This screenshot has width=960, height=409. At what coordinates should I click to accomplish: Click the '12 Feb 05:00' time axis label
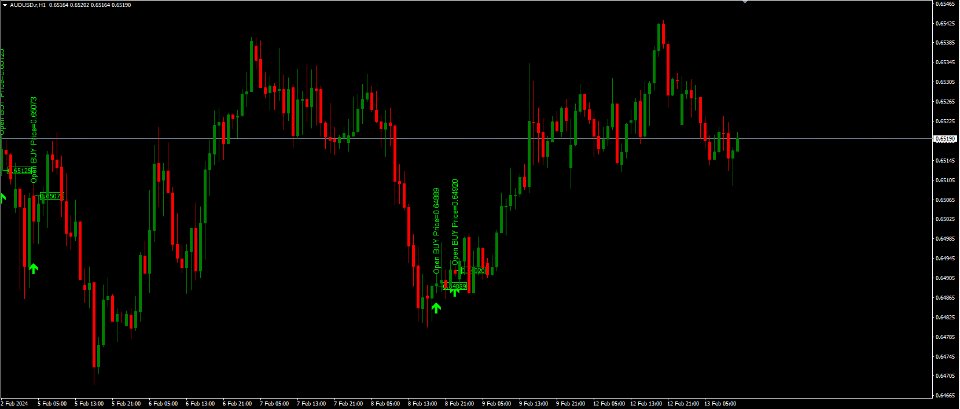(x=609, y=403)
